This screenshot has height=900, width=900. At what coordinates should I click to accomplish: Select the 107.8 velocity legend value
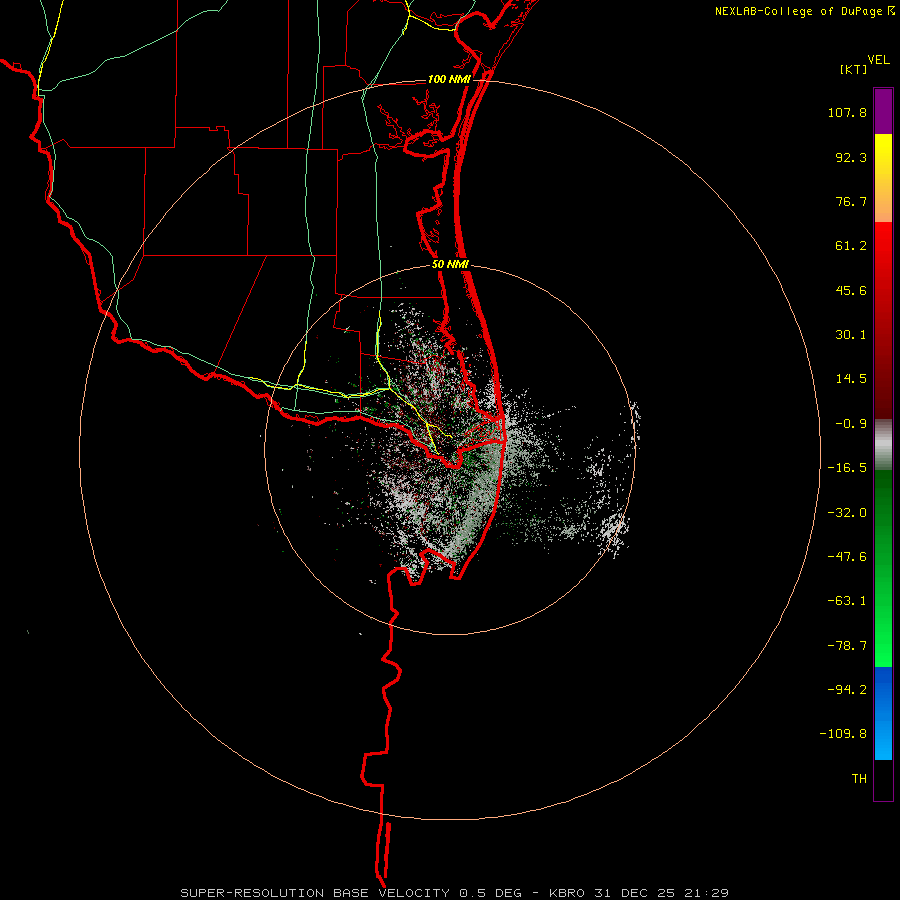[847, 112]
